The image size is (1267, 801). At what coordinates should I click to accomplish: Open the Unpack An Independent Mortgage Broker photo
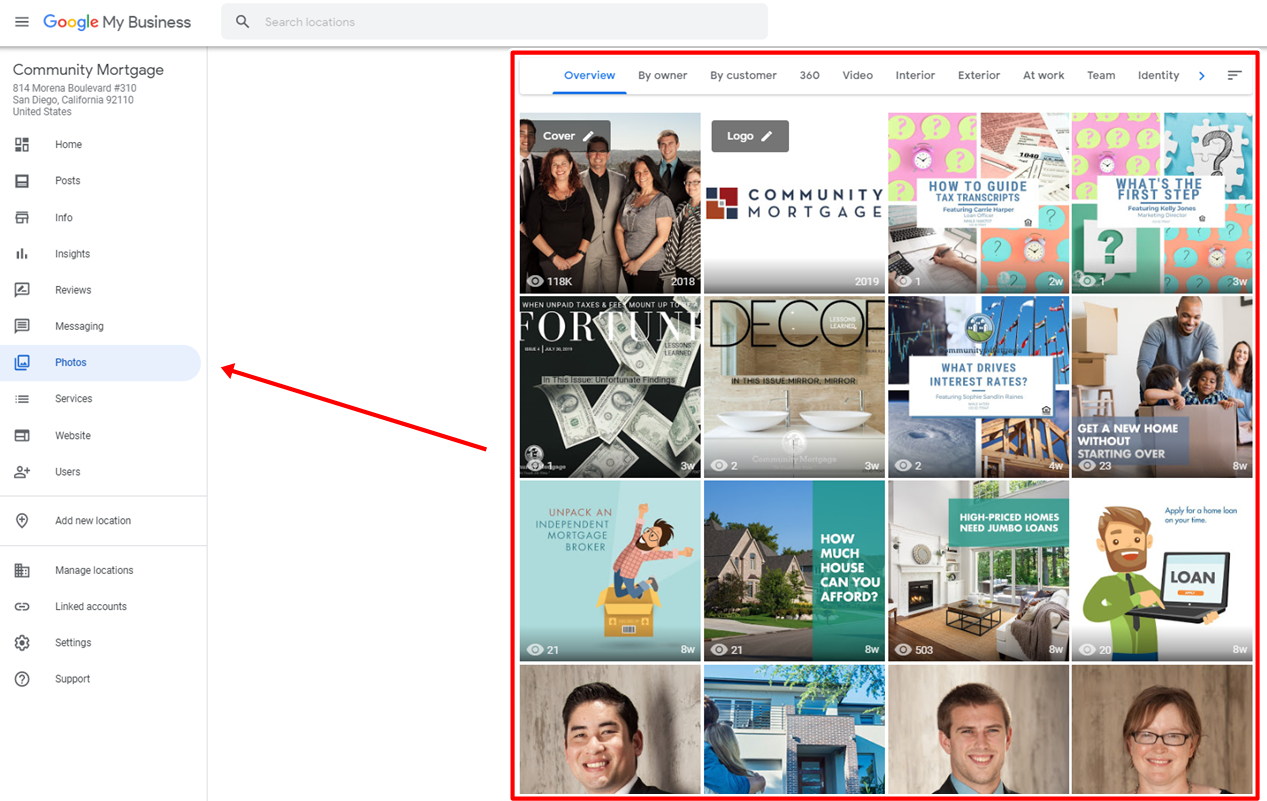[x=610, y=571]
